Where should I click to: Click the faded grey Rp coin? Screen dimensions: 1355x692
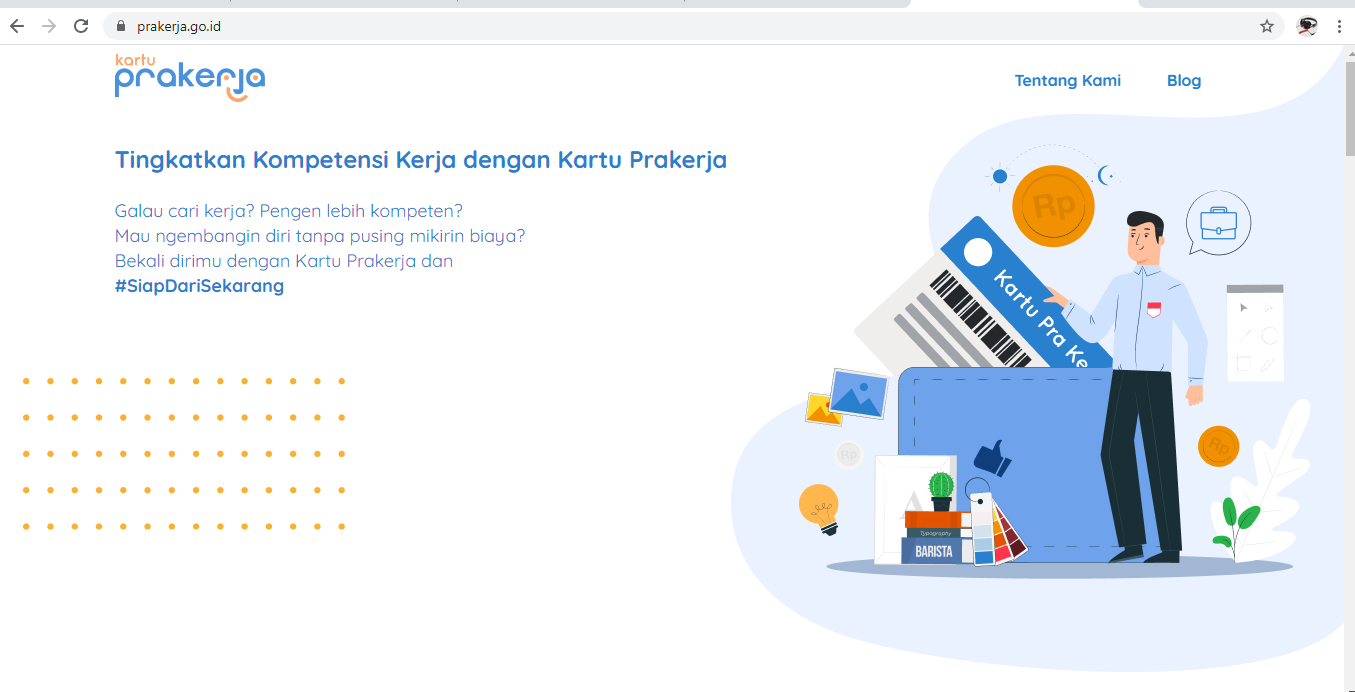(849, 455)
